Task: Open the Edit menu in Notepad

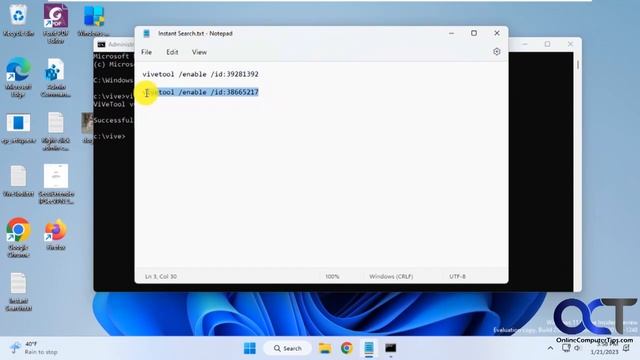Action: coord(172,52)
